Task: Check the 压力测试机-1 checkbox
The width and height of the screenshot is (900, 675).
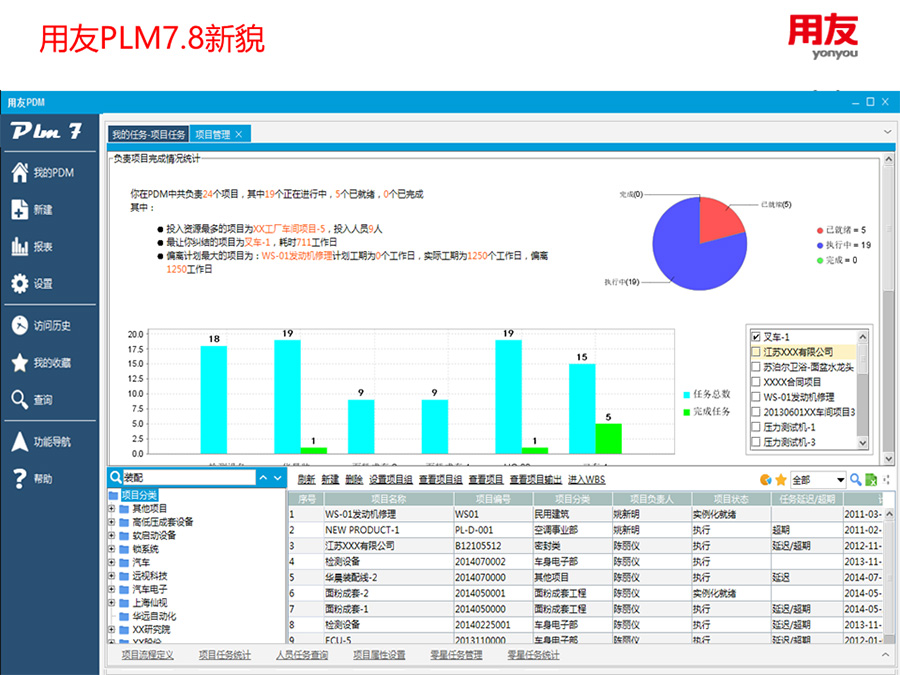Action: [x=756, y=426]
